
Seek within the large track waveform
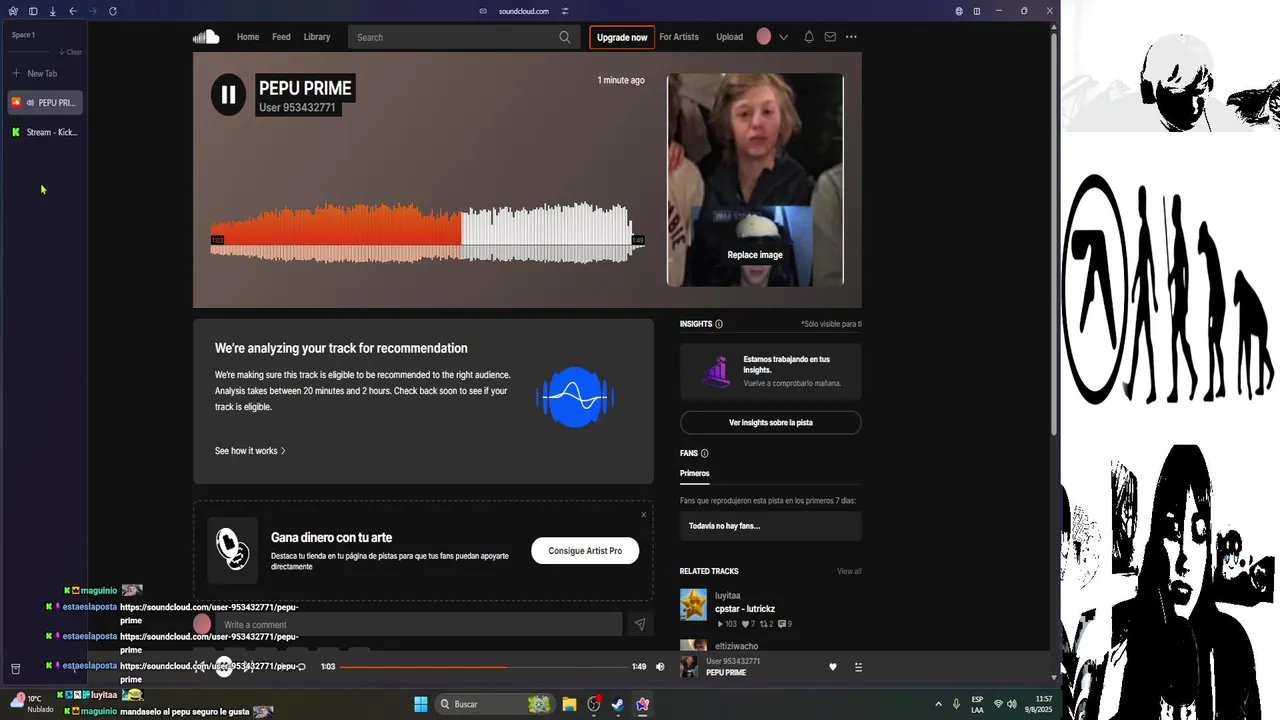click(x=427, y=233)
